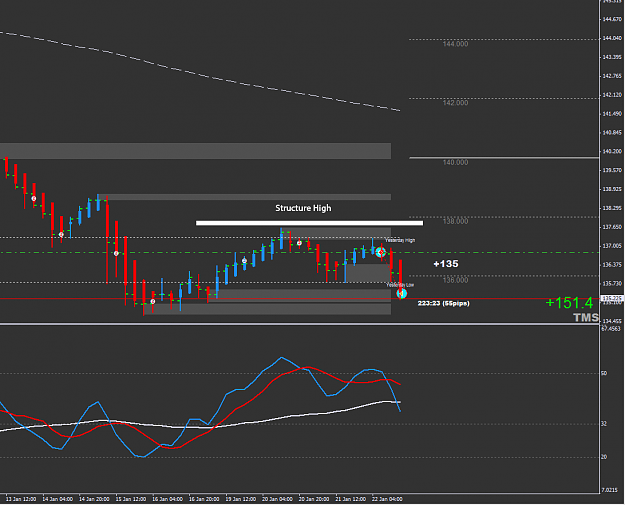Viewport: 625px width, 505px height.
Task: Click 138.925 on the price axis
Action: tap(612, 189)
